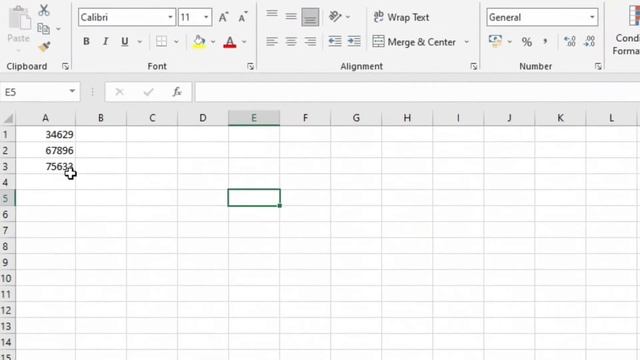Select column E header
The height and width of the screenshot is (360, 640).
pyautogui.click(x=254, y=118)
